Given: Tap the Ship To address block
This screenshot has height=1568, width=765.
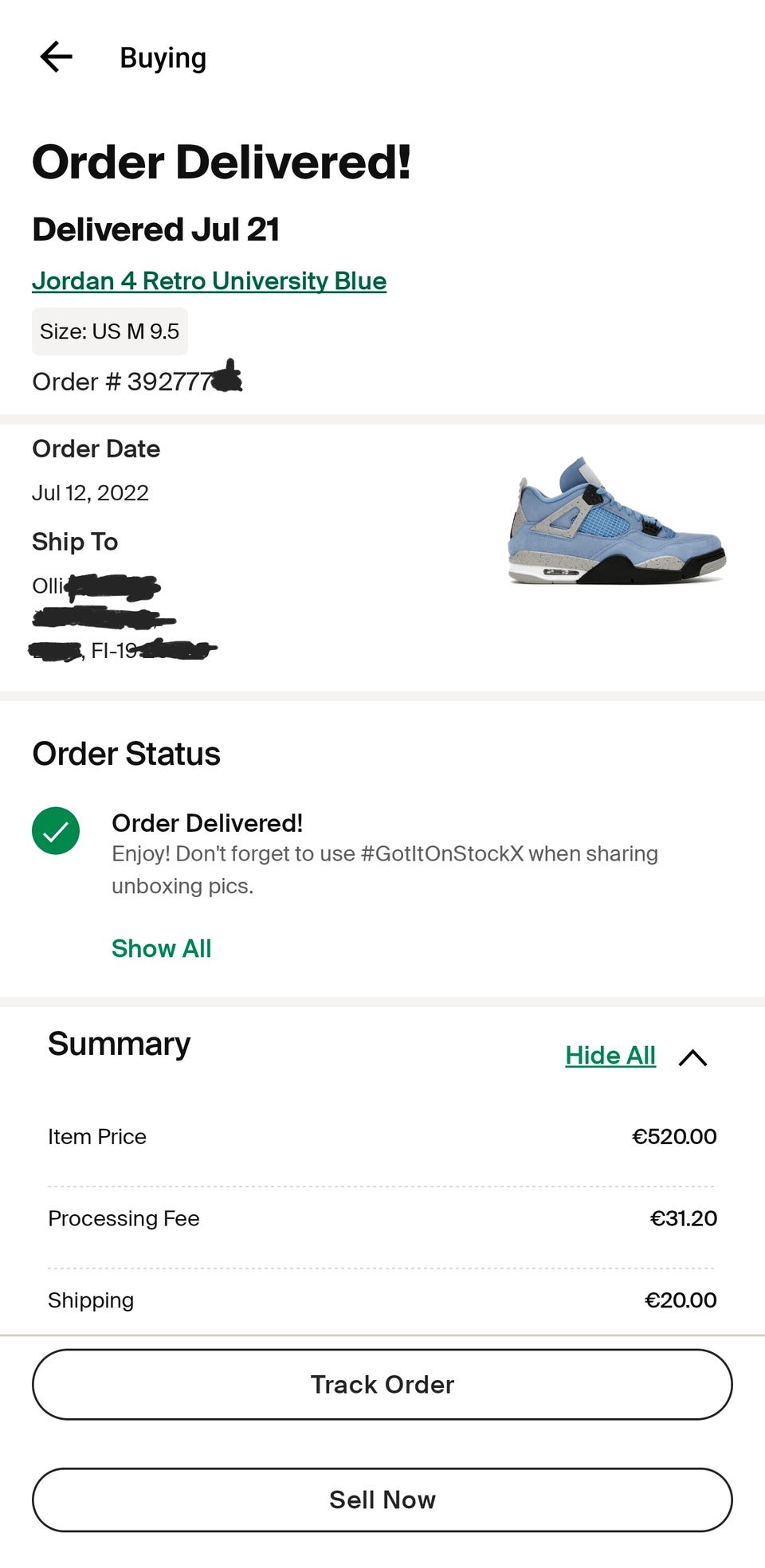Looking at the screenshot, I should click(x=120, y=617).
